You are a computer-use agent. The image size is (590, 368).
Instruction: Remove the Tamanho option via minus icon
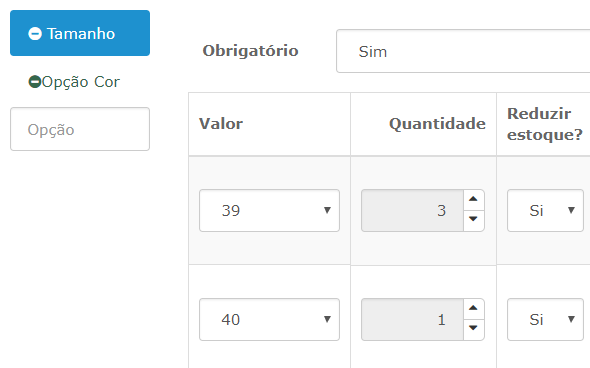coord(35,33)
